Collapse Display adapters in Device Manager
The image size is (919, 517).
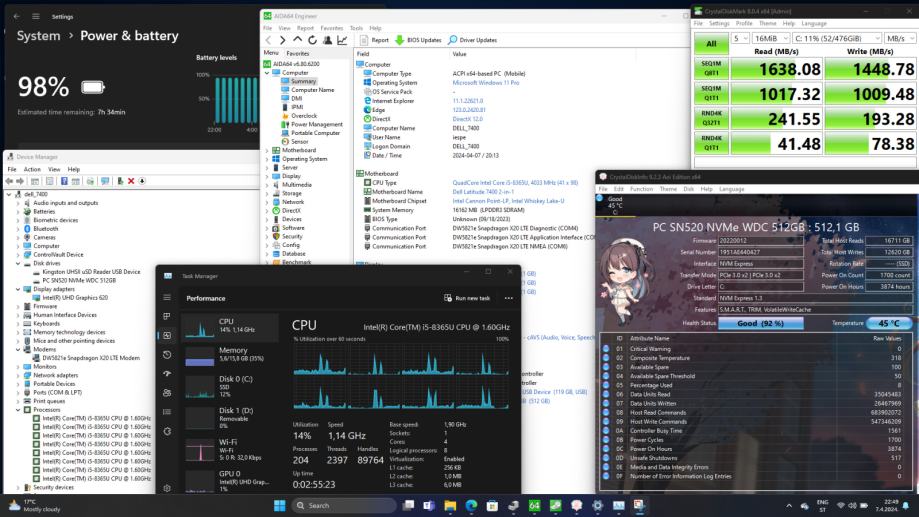click(19, 289)
